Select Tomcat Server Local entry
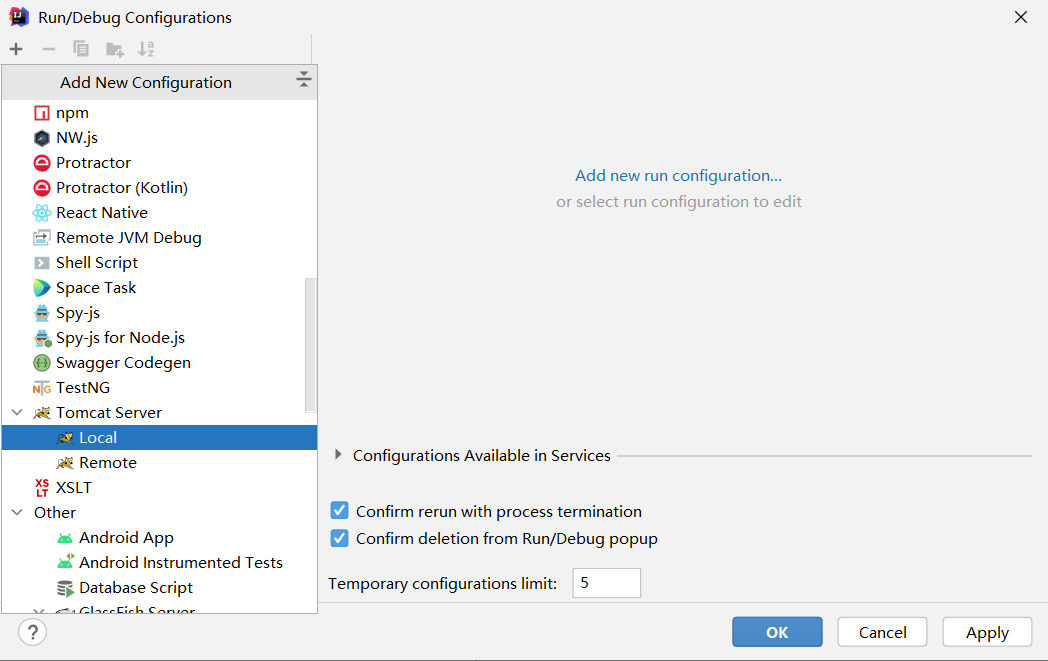Image resolution: width=1048 pixels, height=661 pixels. pos(160,438)
